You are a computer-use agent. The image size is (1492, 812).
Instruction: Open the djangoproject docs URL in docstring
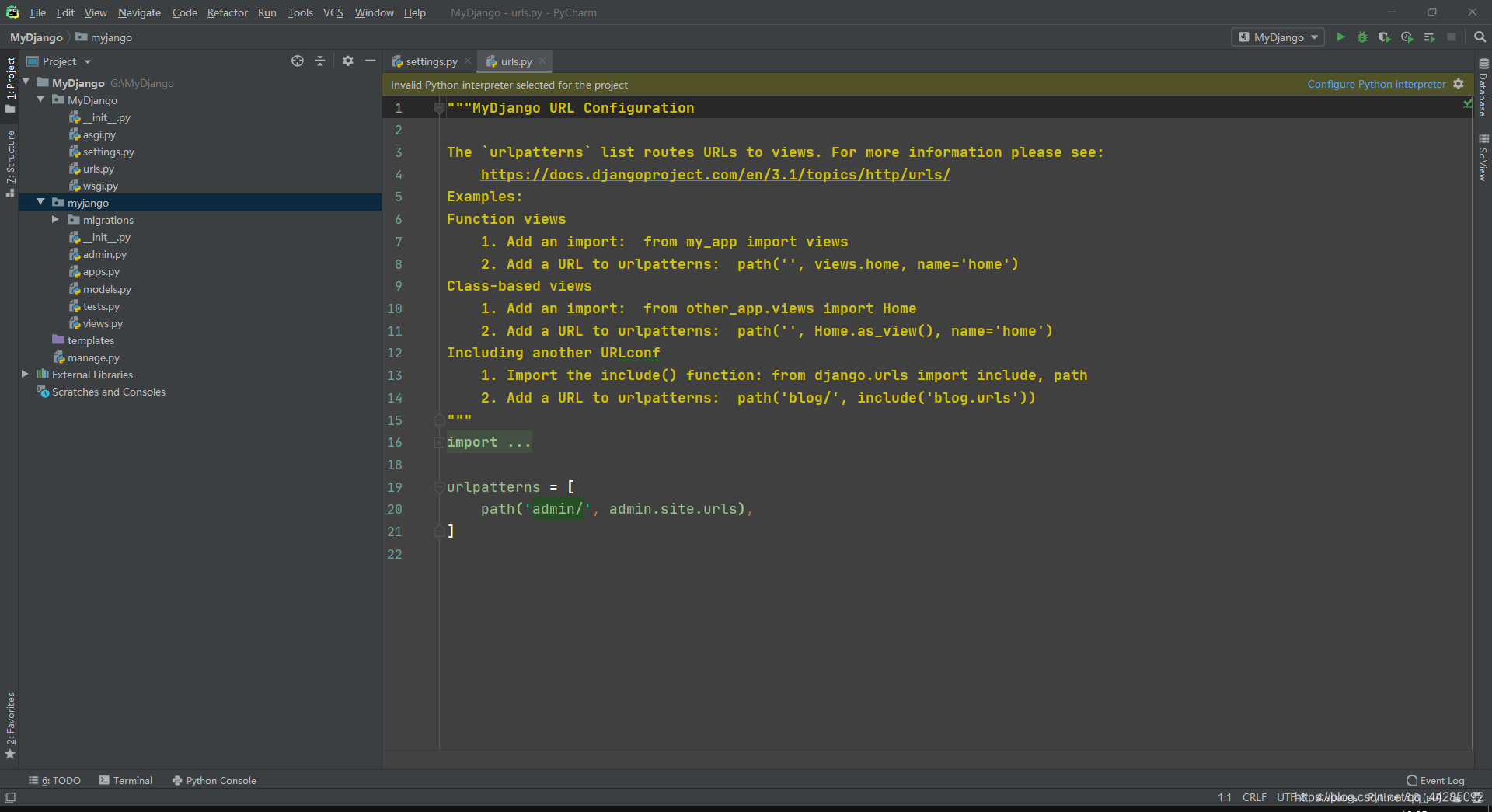click(715, 175)
